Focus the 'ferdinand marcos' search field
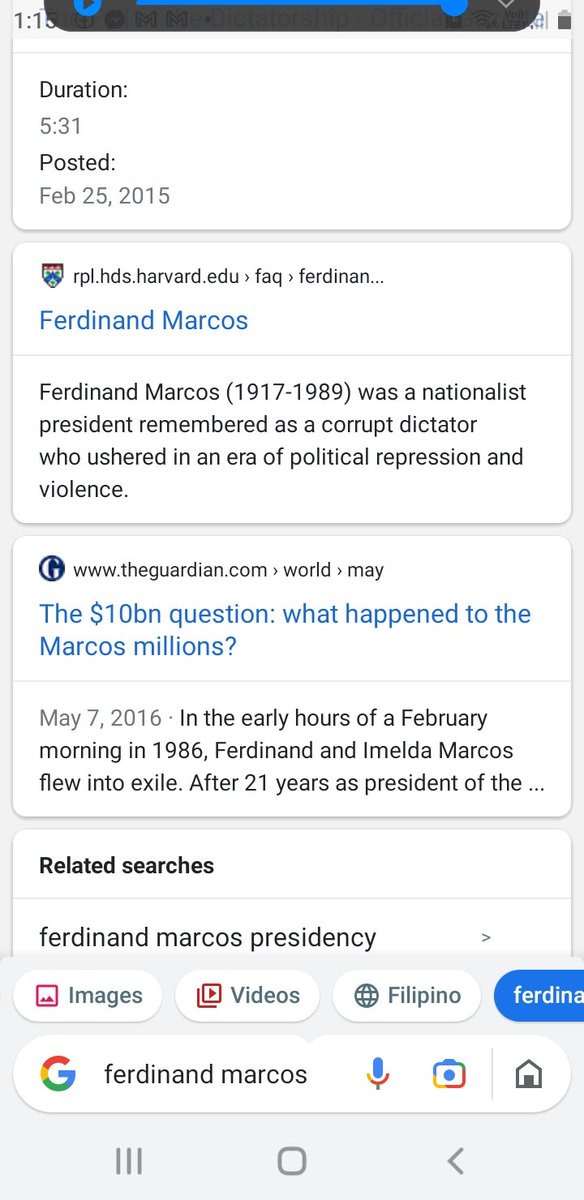This screenshot has height=1200, width=584. (206, 1075)
